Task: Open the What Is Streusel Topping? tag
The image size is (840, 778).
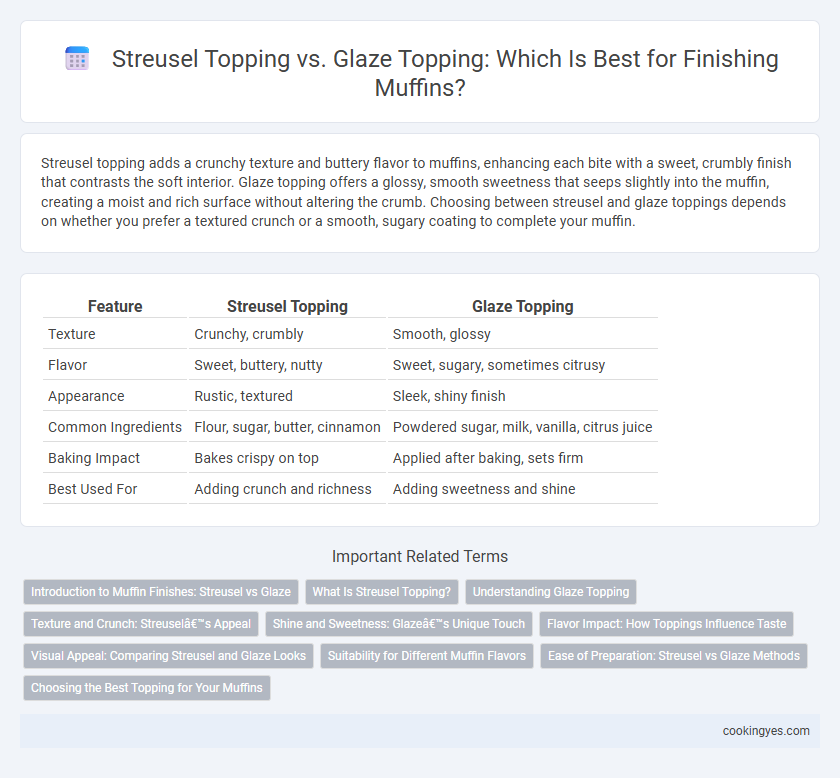Action: pyautogui.click(x=382, y=592)
